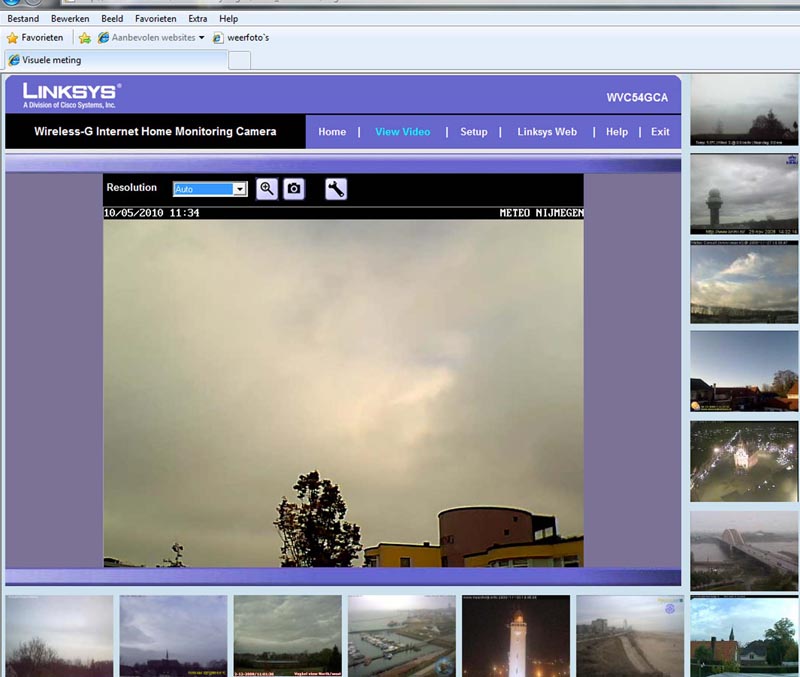Open the bridge over river thumbnail
800x677 pixels.
click(x=744, y=551)
